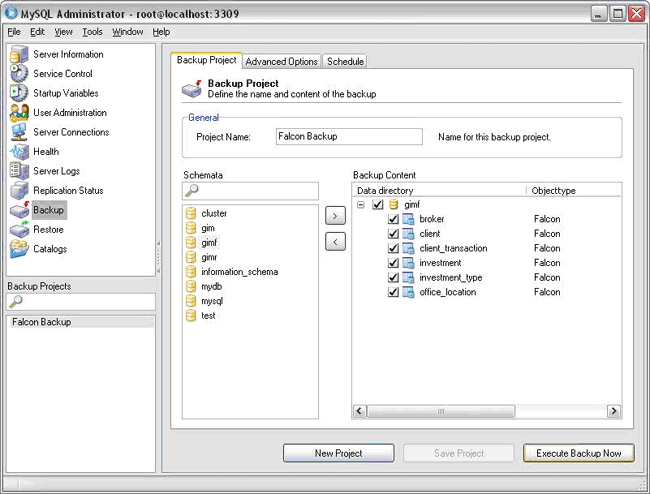Switch to the Schedule tab
The image size is (650, 494).
(x=345, y=61)
